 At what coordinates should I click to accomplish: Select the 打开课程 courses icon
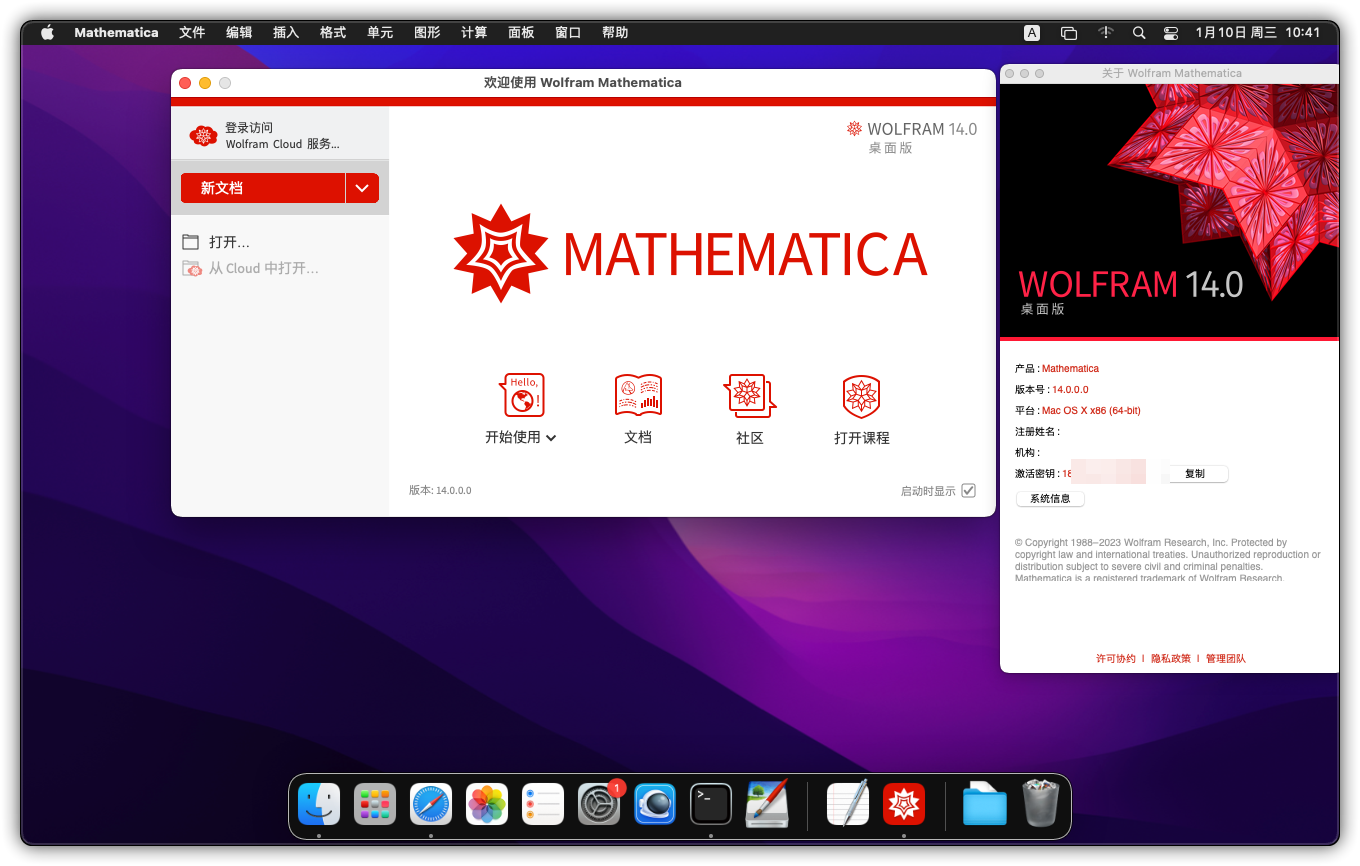(x=861, y=395)
